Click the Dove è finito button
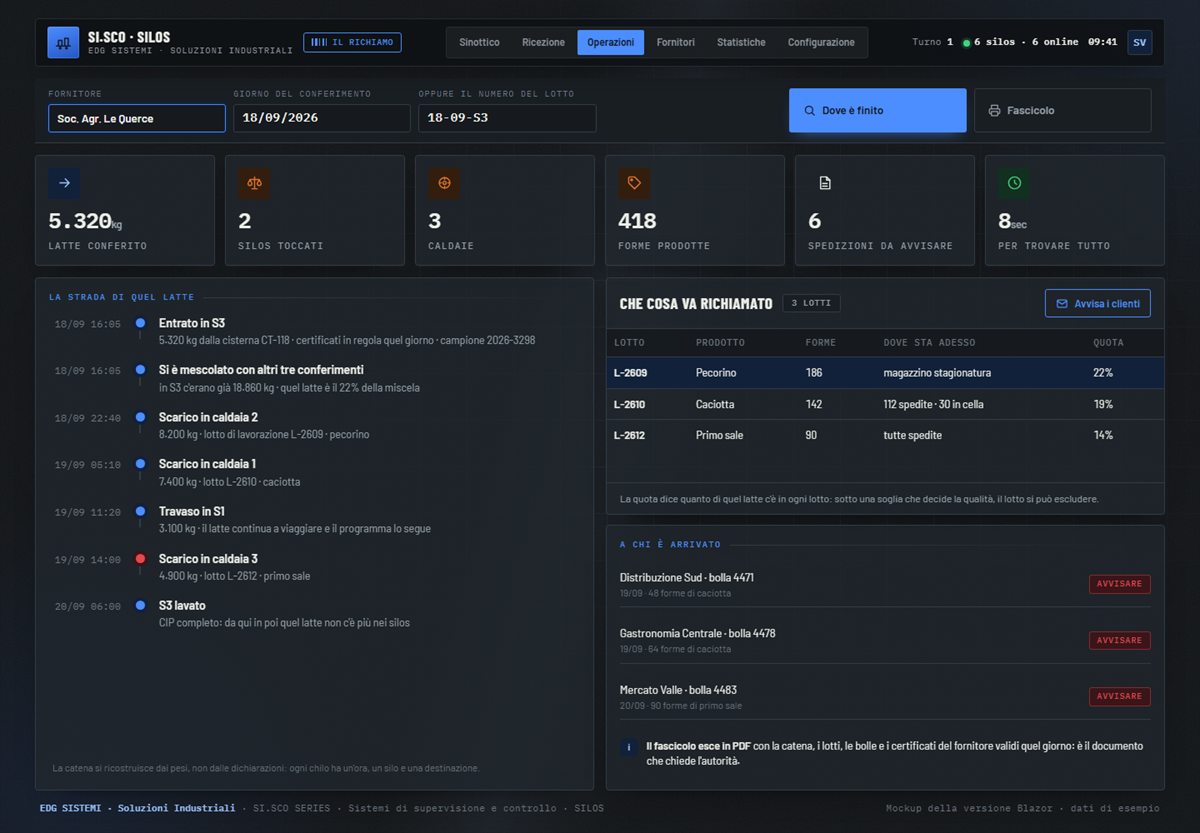This screenshot has width=1200, height=833. (x=878, y=110)
